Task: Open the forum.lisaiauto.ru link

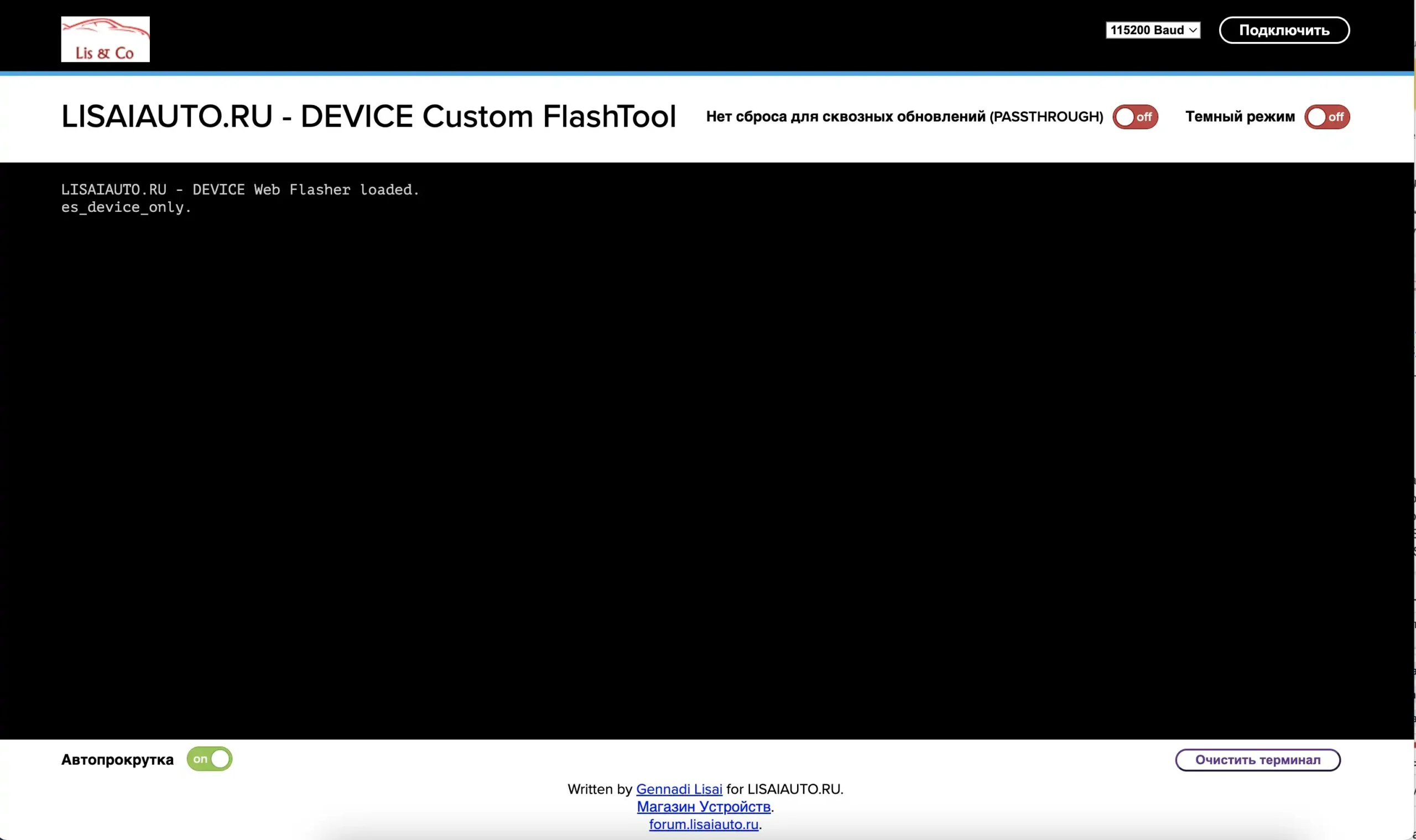Action: (x=703, y=824)
